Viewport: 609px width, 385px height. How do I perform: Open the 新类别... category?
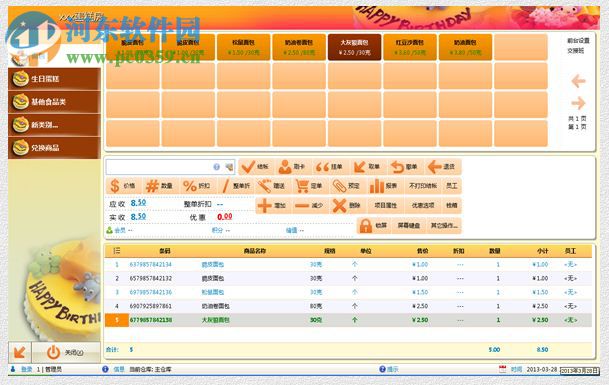point(54,125)
